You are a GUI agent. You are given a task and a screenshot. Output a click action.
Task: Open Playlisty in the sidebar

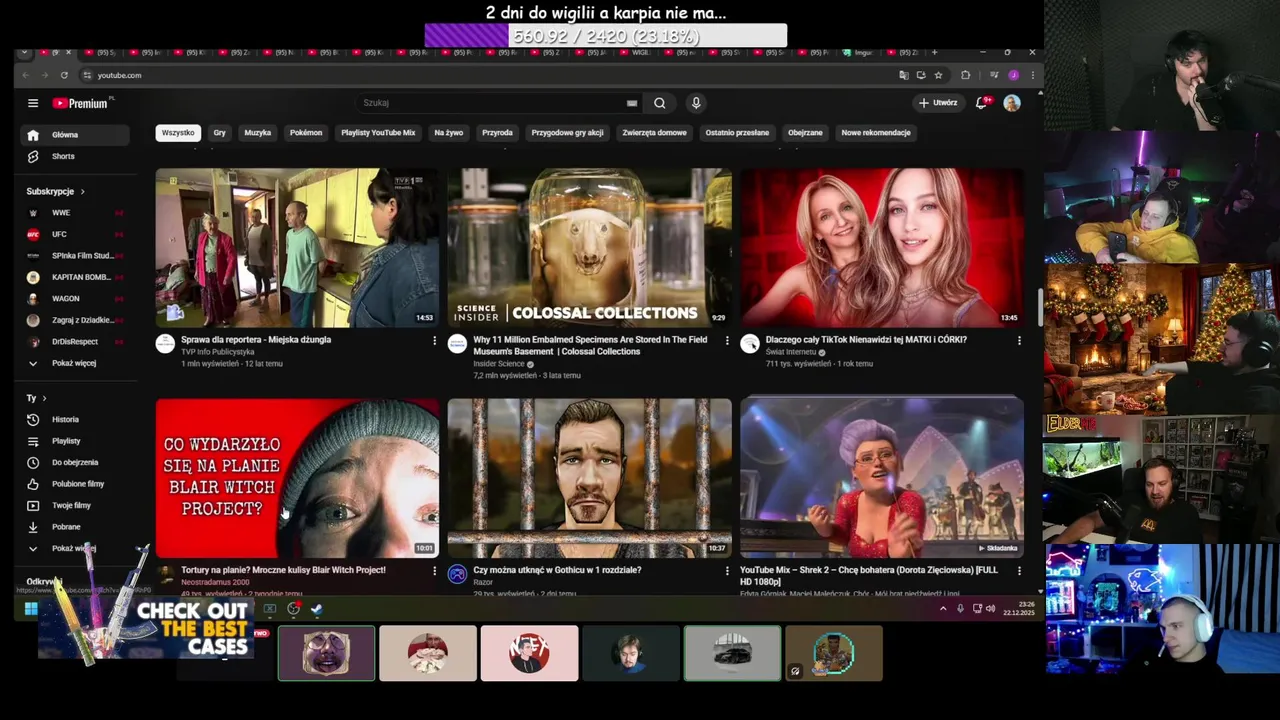click(x=76, y=441)
